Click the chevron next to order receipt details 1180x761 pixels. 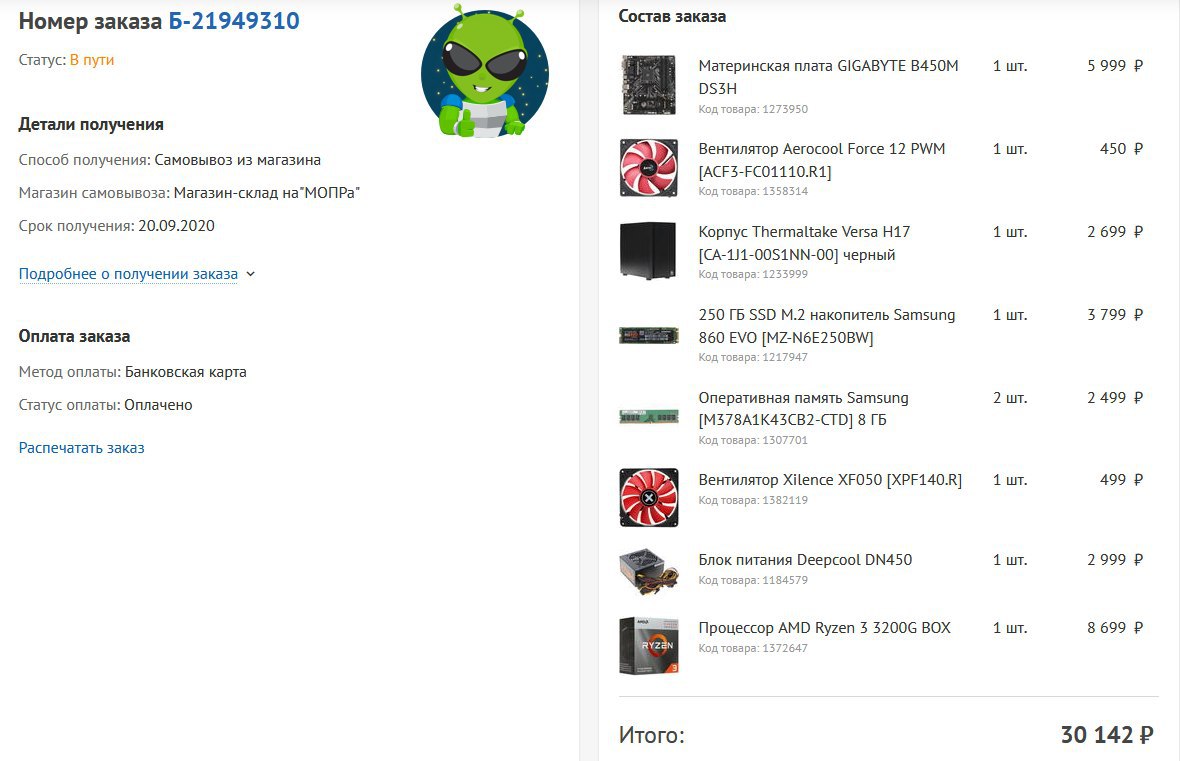[x=251, y=275]
